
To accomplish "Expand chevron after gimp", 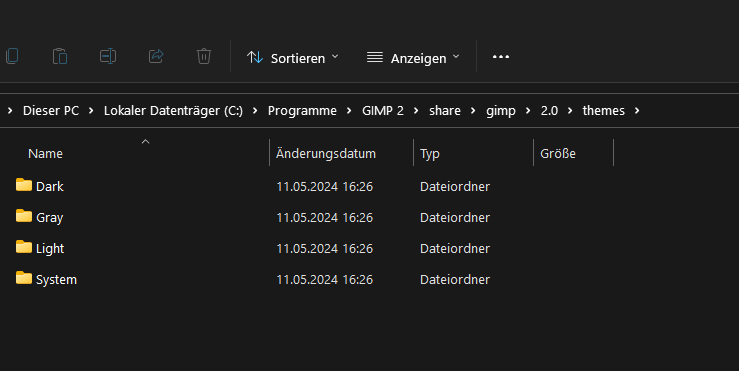I will coord(528,111).
